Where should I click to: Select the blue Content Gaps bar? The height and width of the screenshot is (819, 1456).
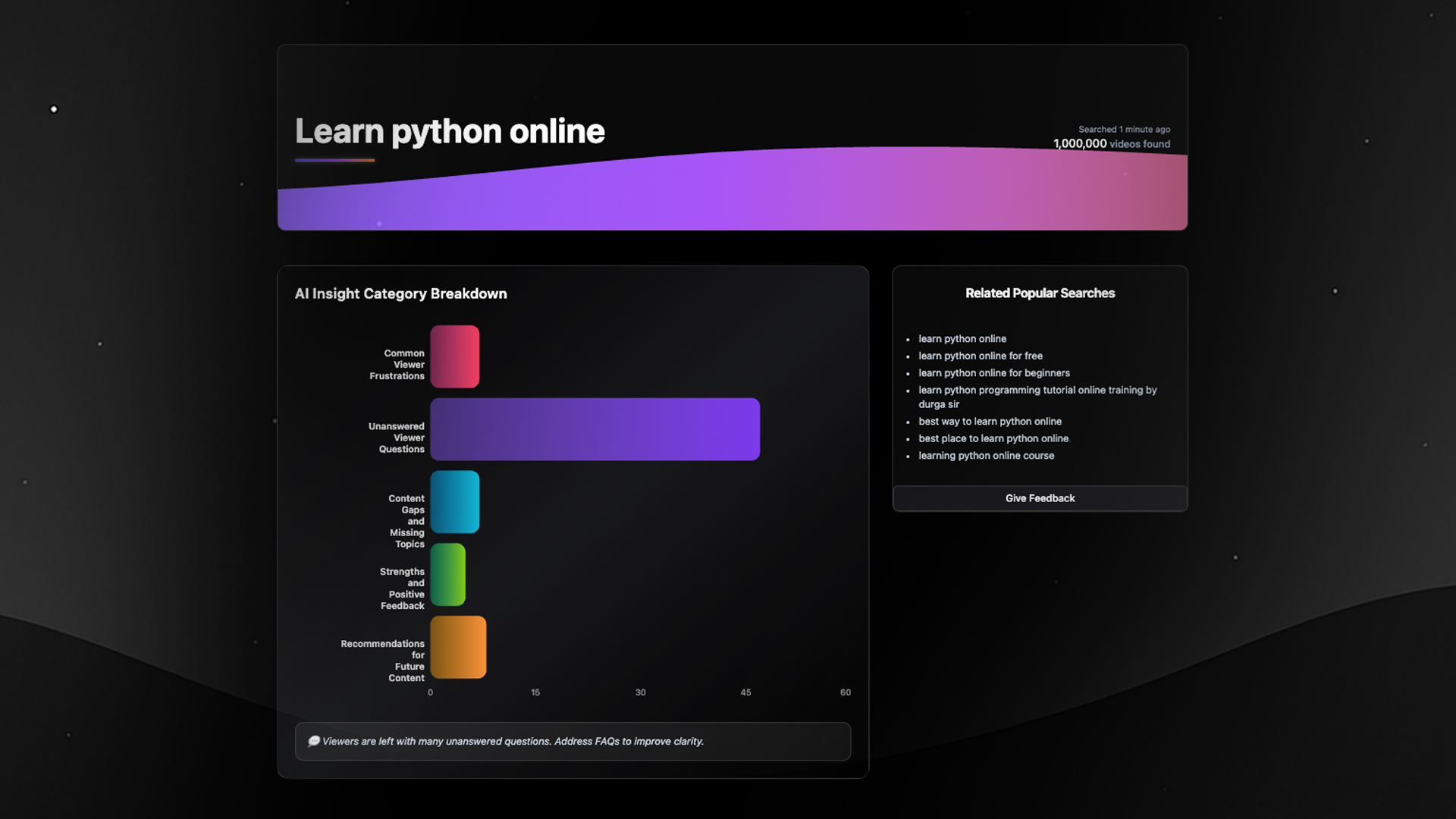[454, 502]
